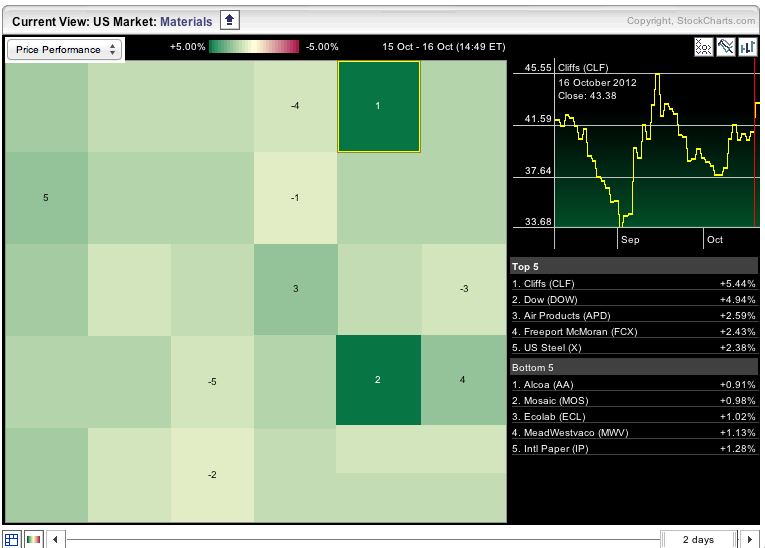Switch to the grid map view icon
The height and width of the screenshot is (548, 765).
click(12, 539)
